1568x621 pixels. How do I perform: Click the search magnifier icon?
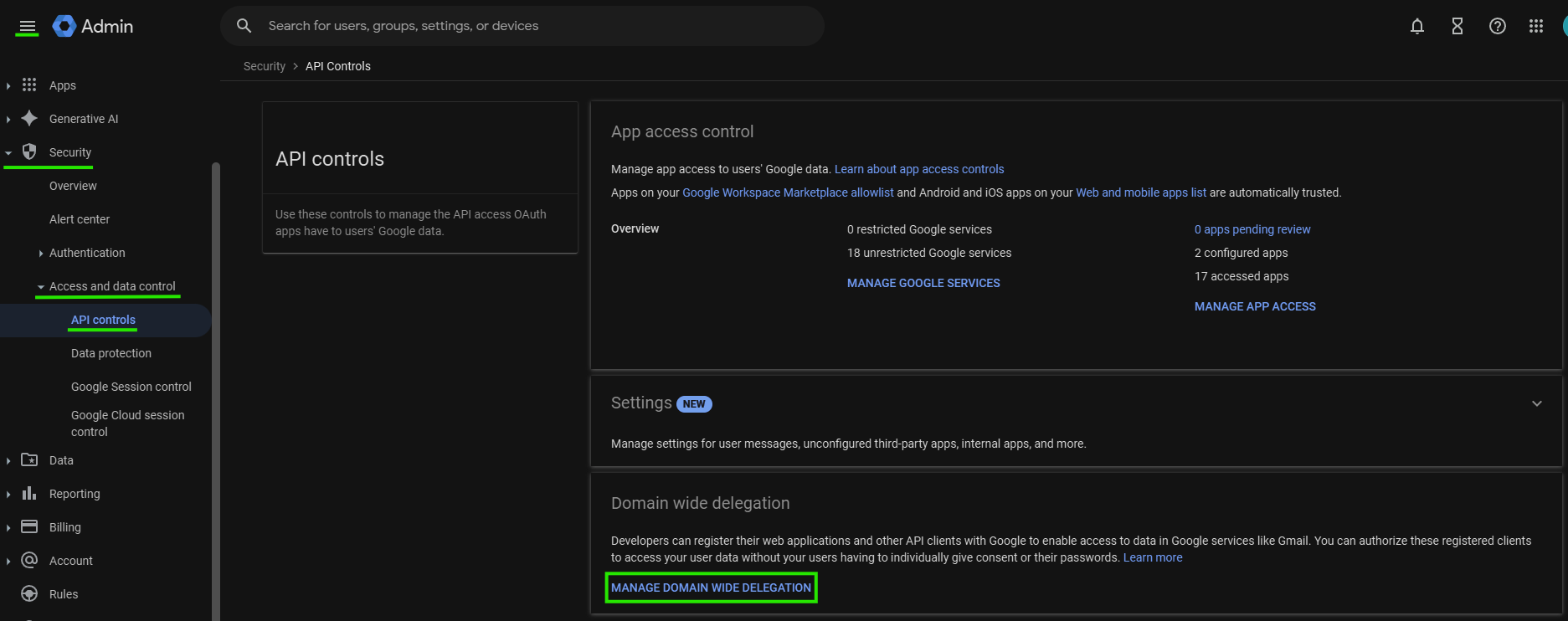pyautogui.click(x=244, y=26)
